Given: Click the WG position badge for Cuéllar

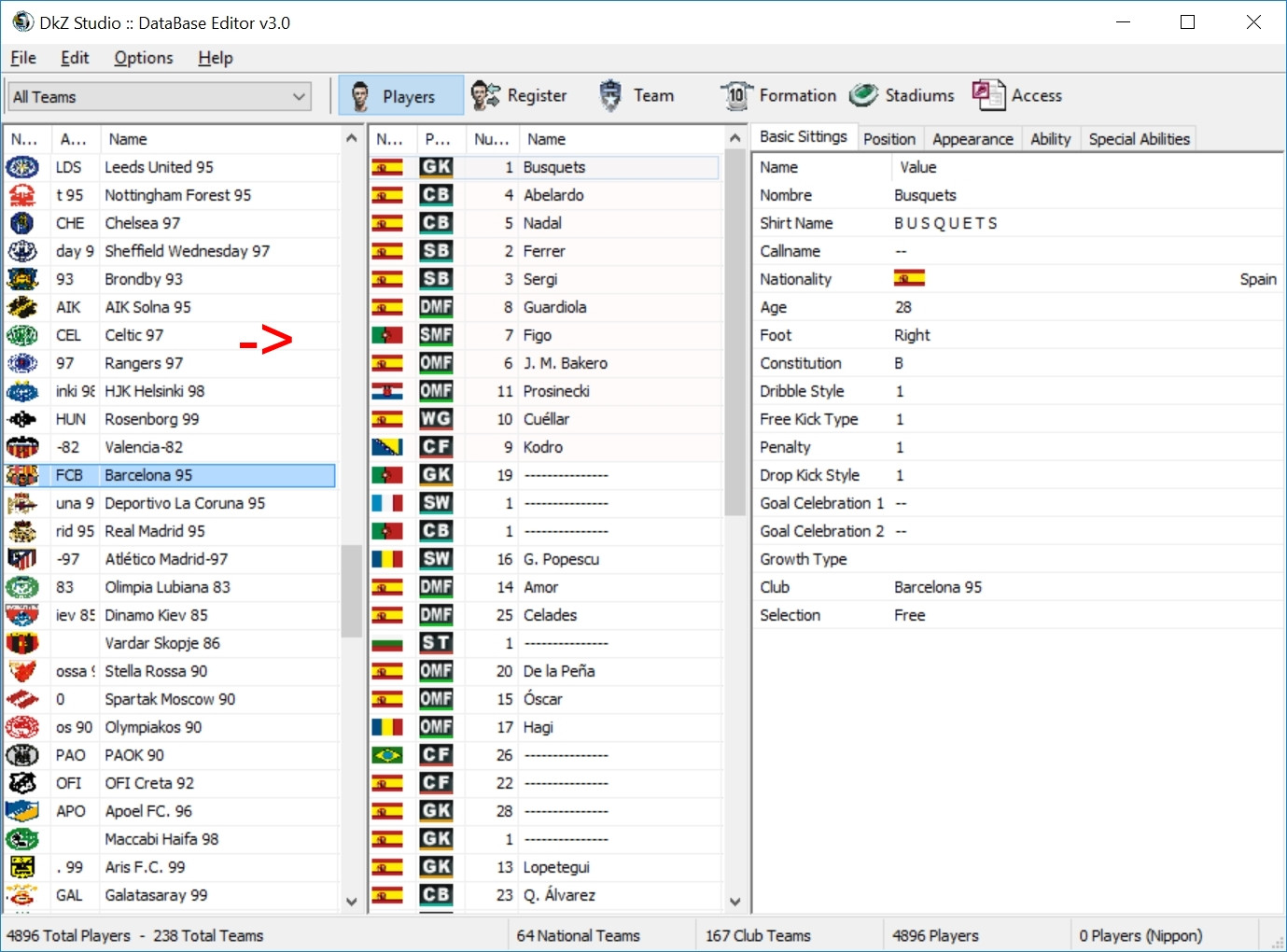Looking at the screenshot, I should click(x=436, y=419).
